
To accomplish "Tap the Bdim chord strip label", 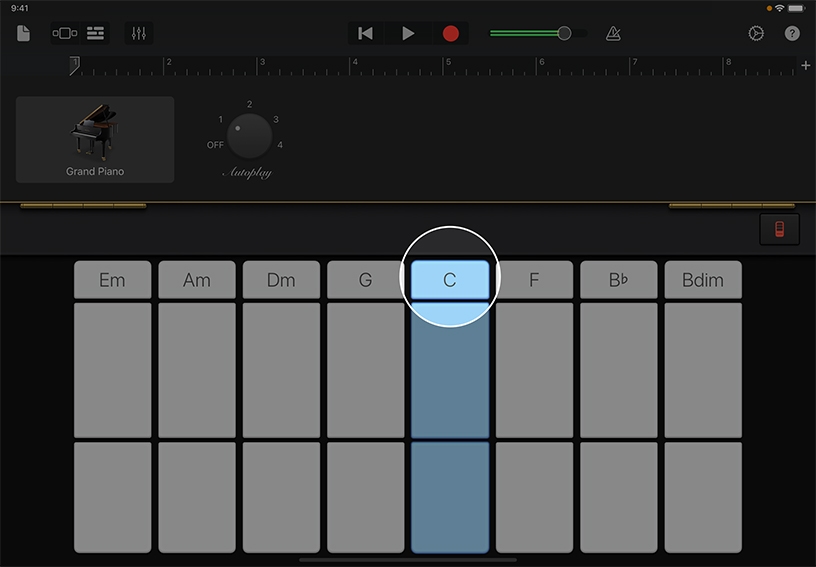I will [x=702, y=280].
